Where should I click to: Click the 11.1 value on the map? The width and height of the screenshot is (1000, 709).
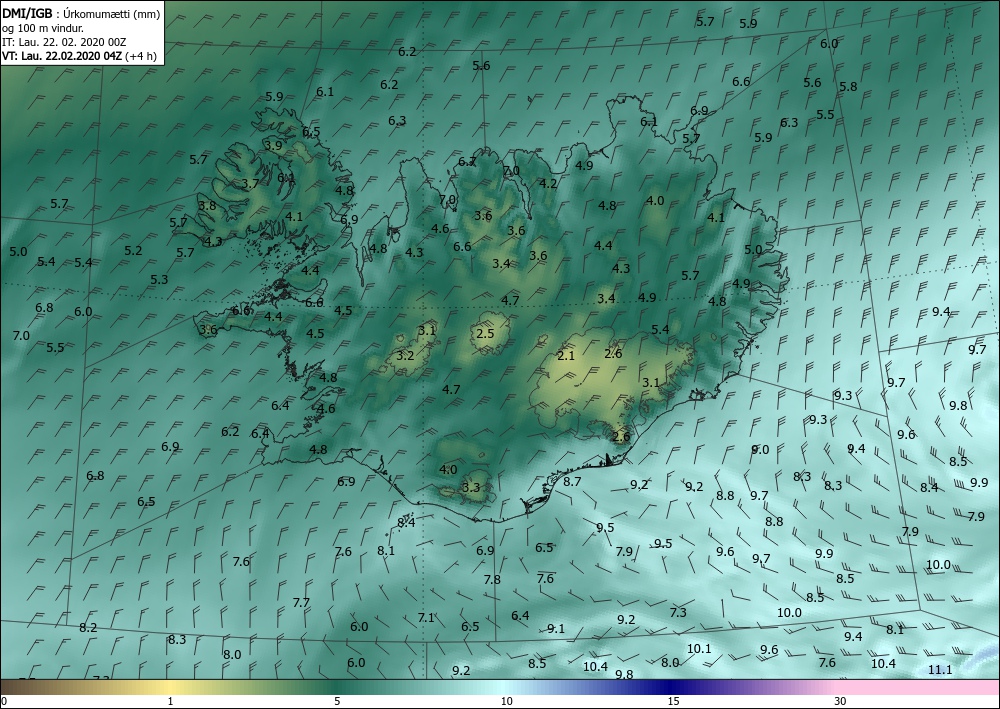pos(940,669)
